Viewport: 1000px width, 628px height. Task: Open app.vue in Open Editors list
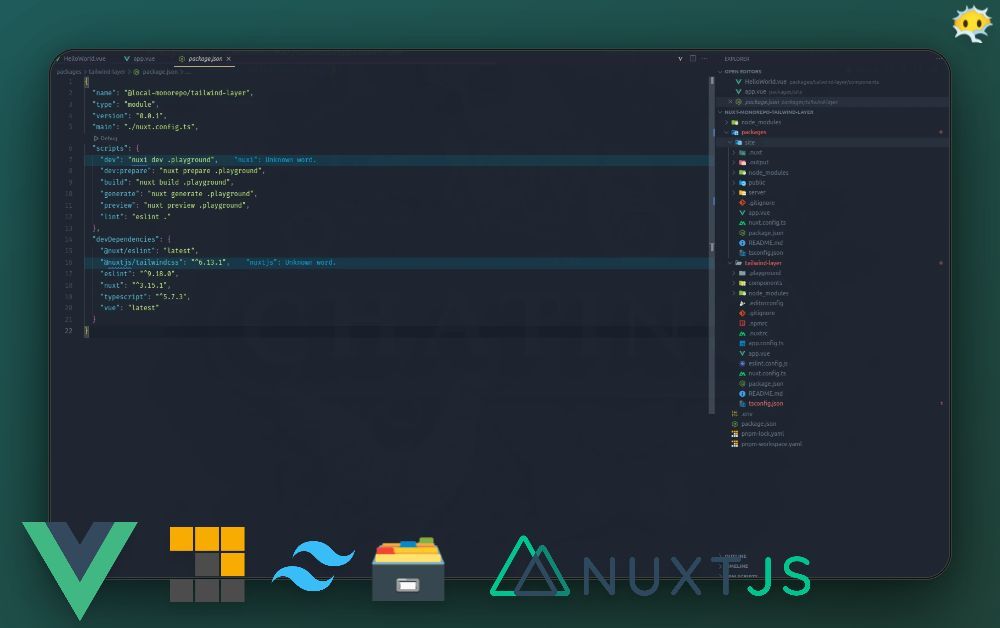755,92
